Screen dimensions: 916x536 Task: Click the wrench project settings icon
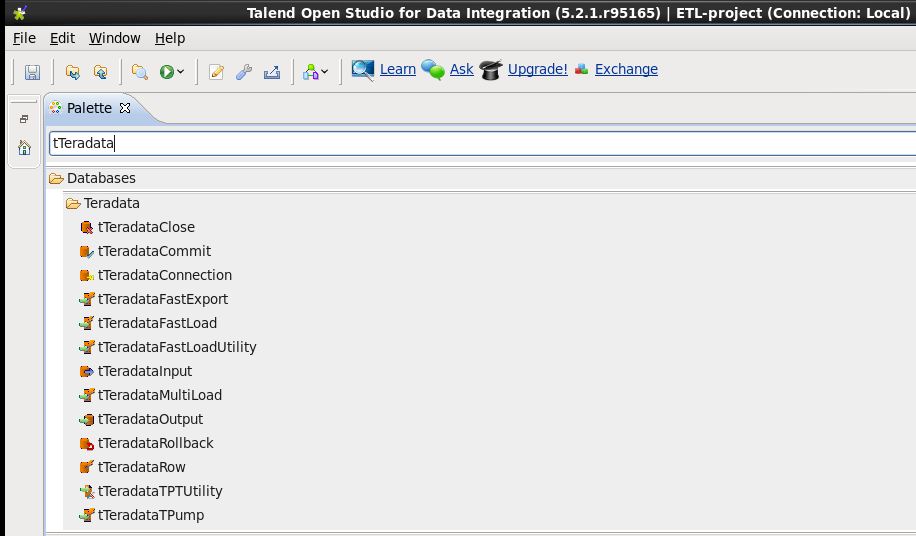(x=244, y=72)
